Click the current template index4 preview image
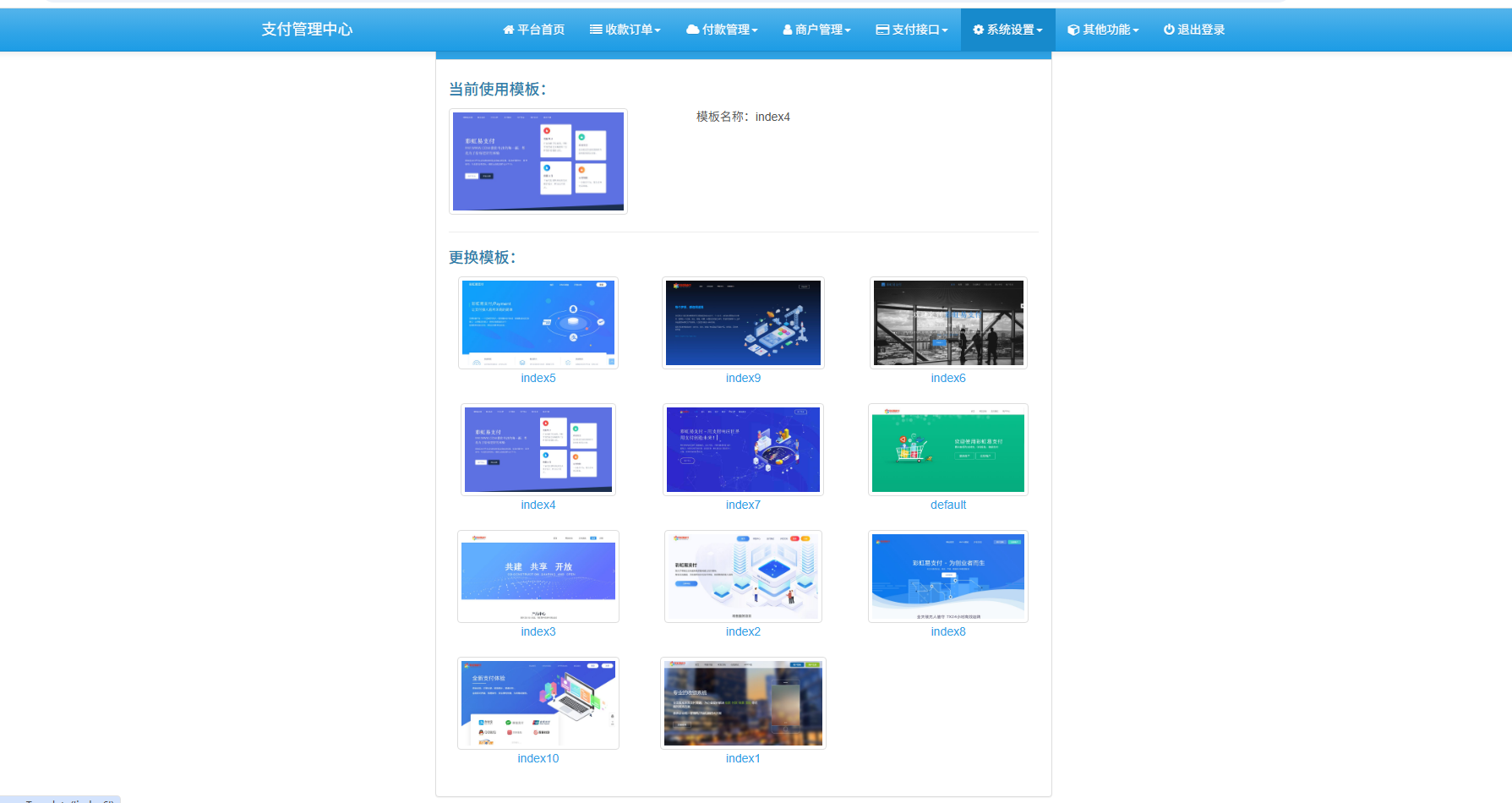1512x803 pixels. click(x=538, y=161)
